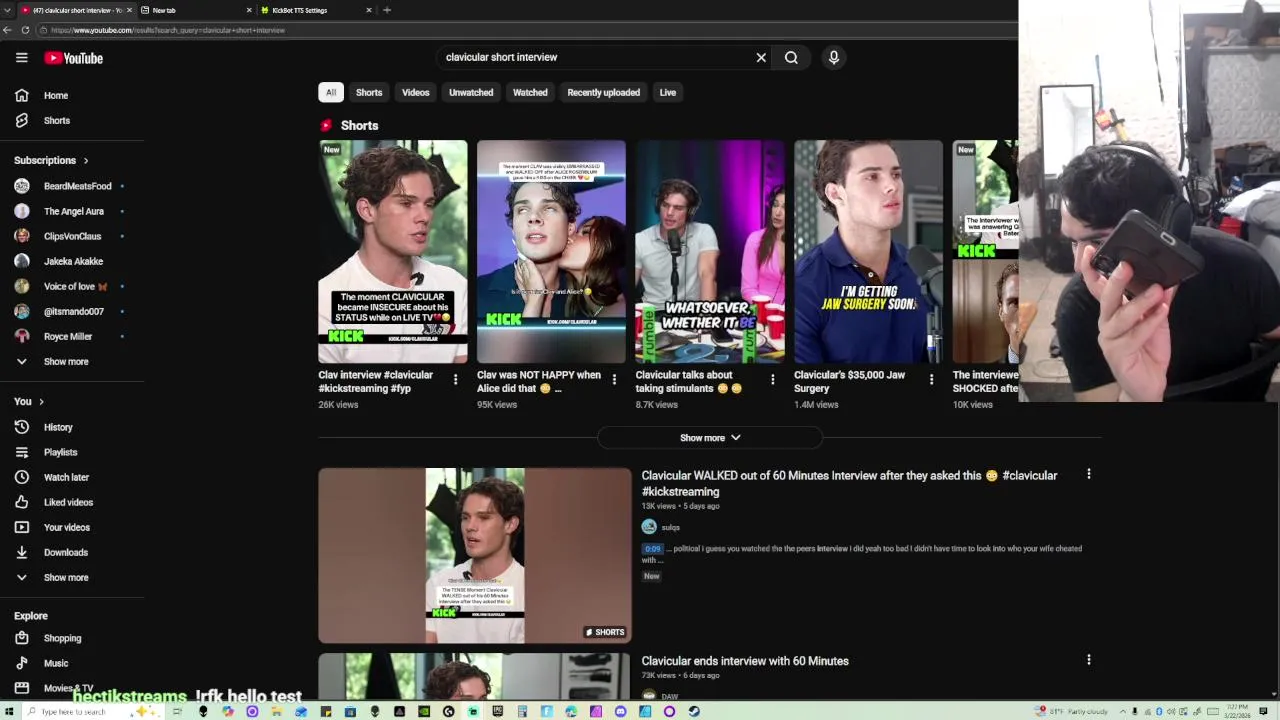Switch to the New tab browser tab
The width and height of the screenshot is (1280, 720).
[197, 10]
